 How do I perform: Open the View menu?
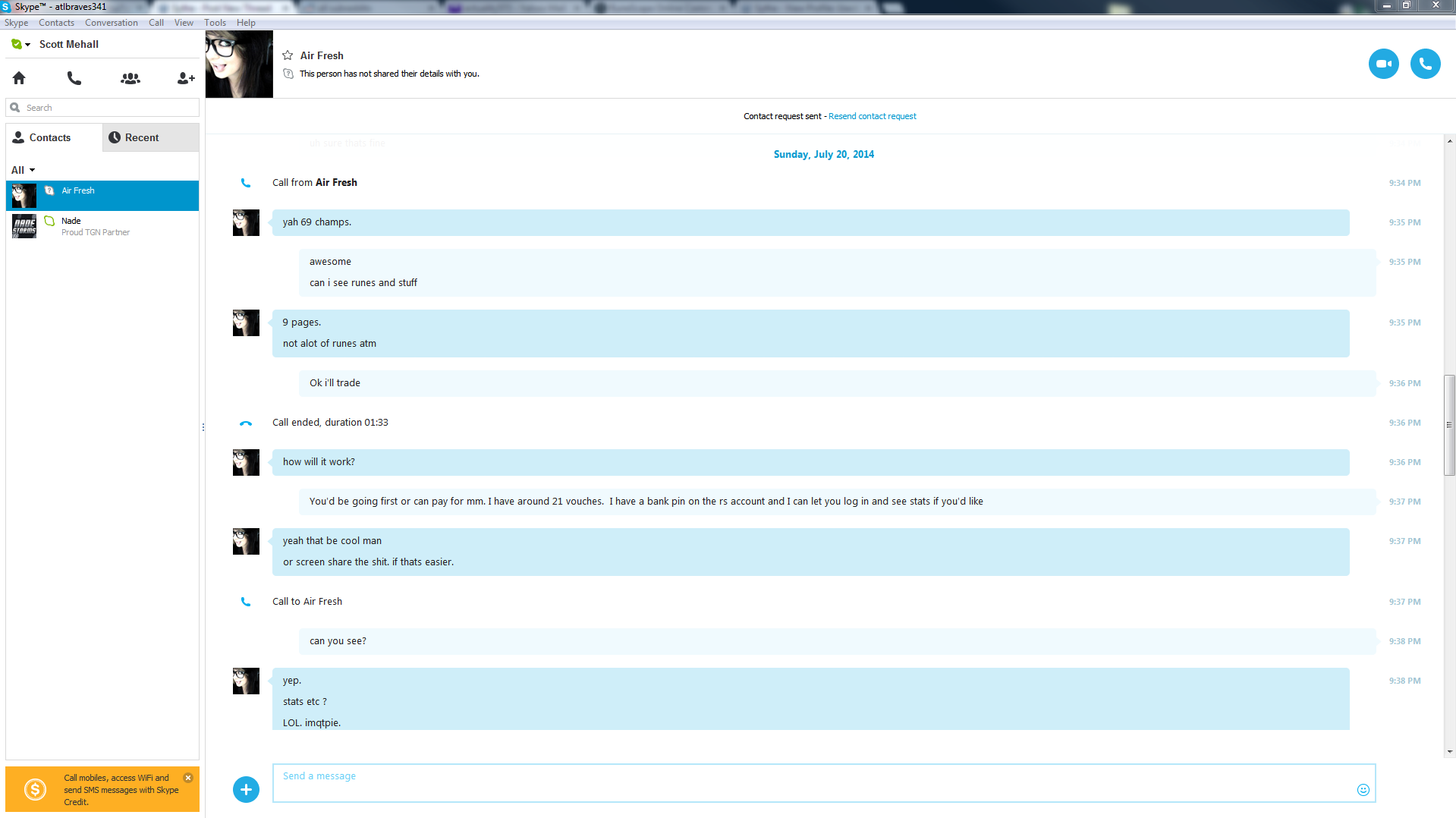click(x=184, y=23)
